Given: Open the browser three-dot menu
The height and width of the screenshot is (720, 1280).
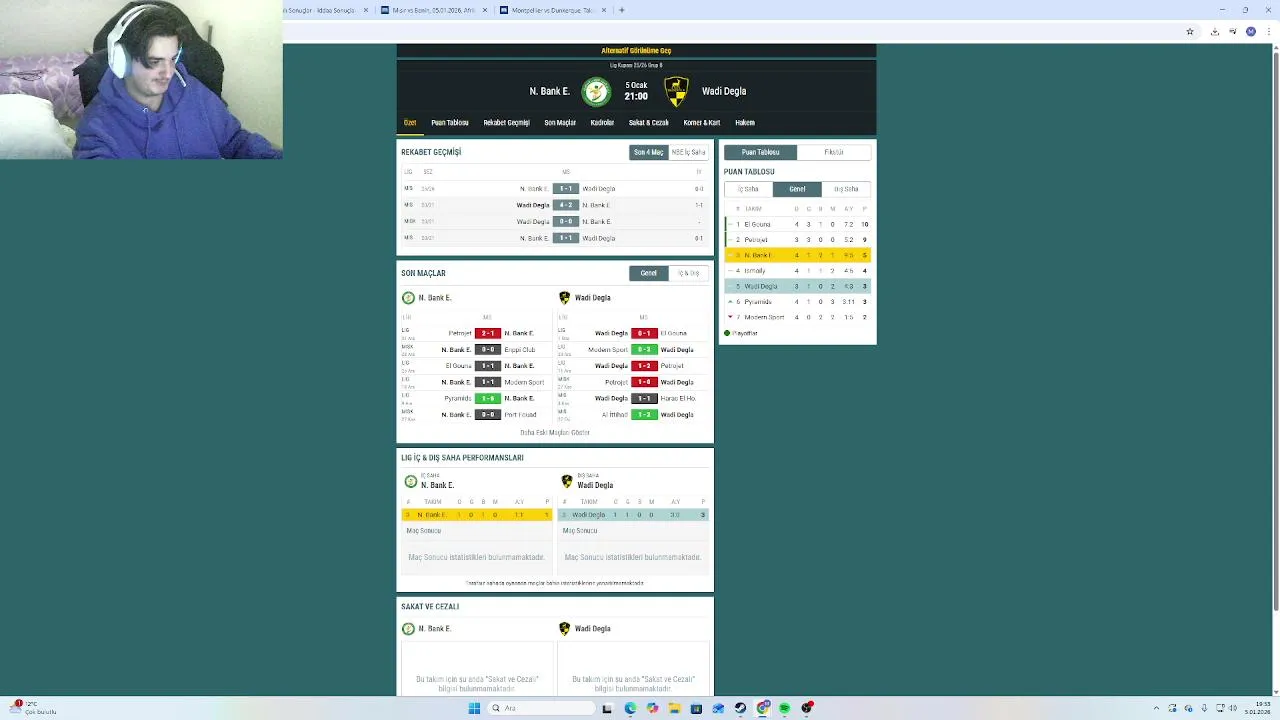Looking at the screenshot, I should pyautogui.click(x=1268, y=32).
